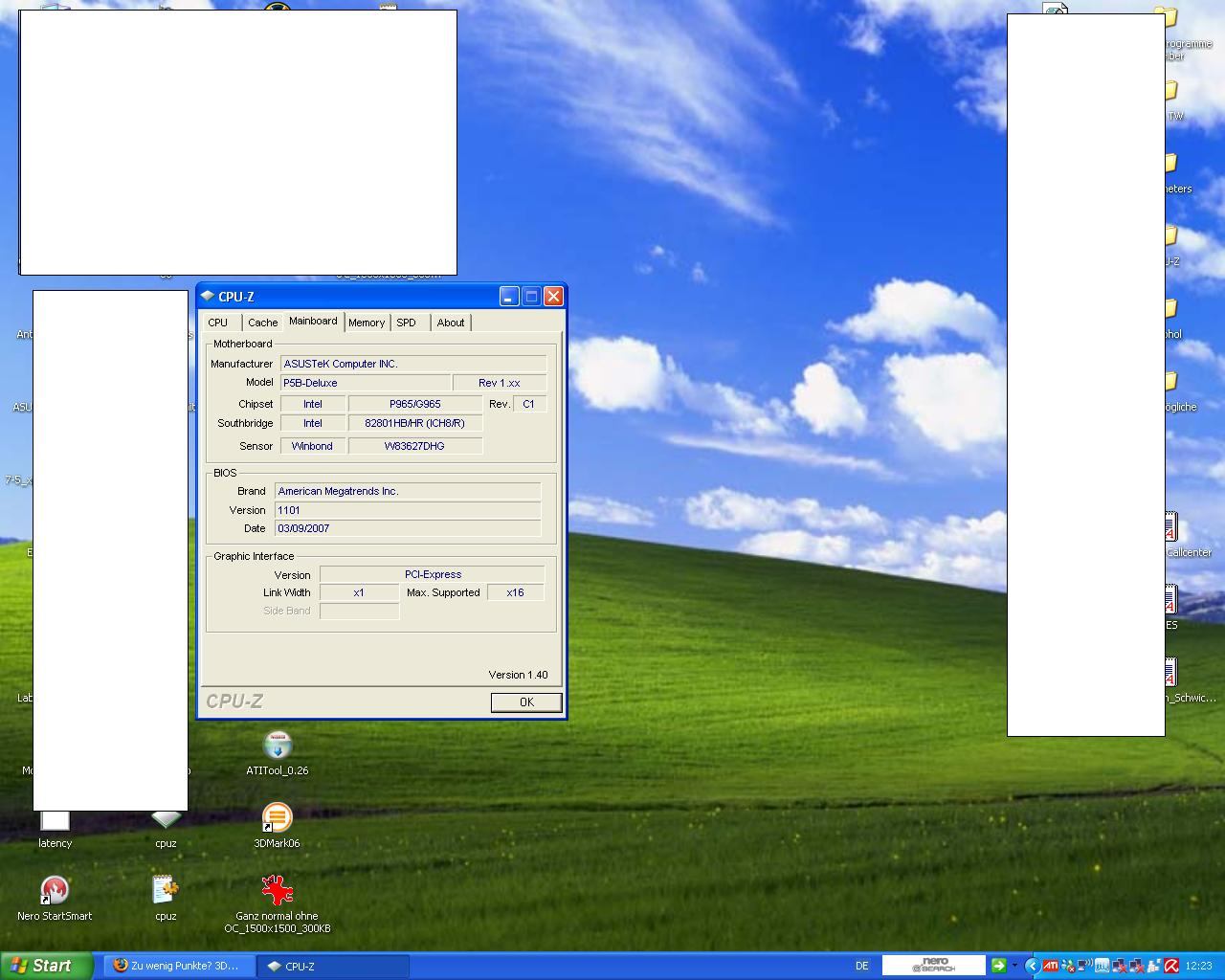Click the Link Width value x1
Viewport: 1225px width, 980px height.
tap(359, 592)
